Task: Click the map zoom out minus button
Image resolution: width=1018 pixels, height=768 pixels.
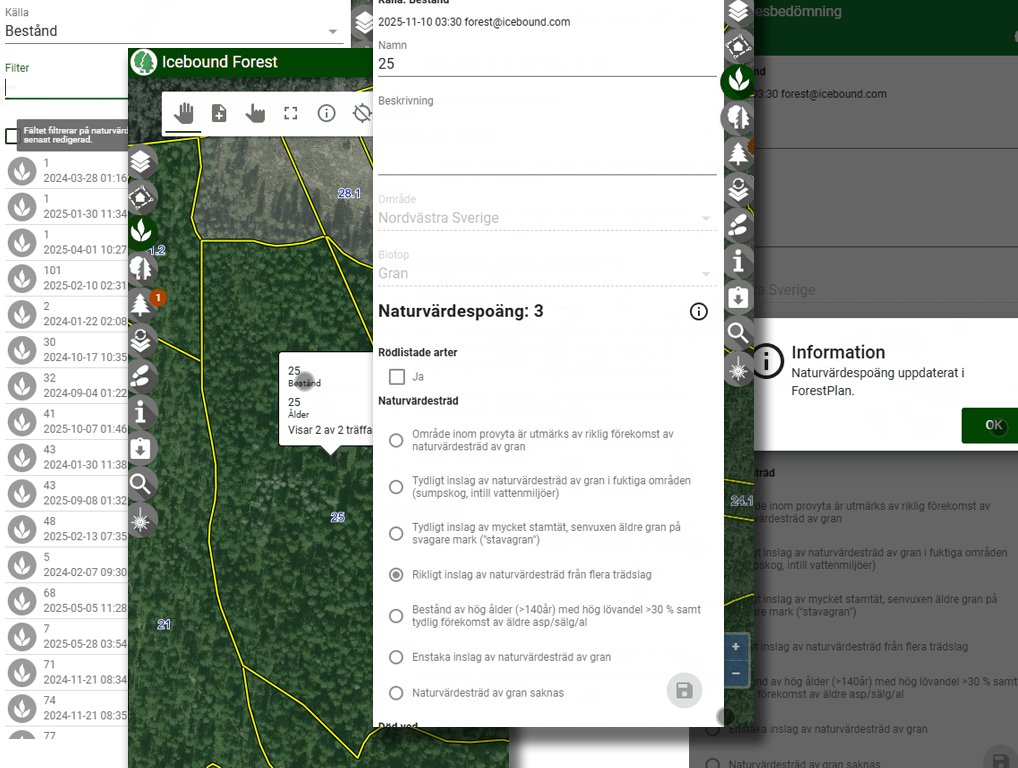Action: point(736,673)
